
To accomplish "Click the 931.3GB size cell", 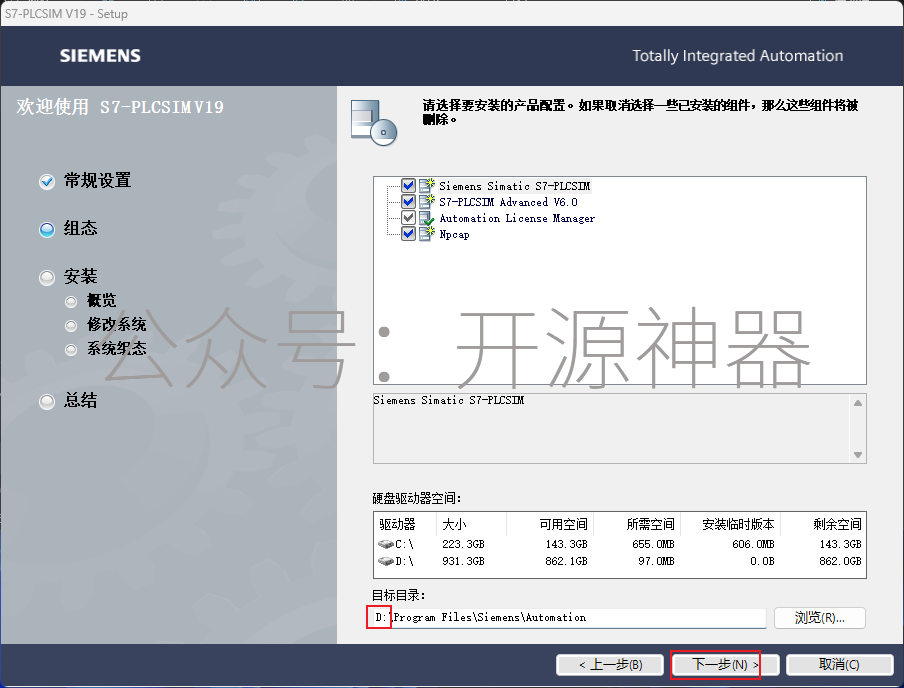I will pyautogui.click(x=463, y=561).
